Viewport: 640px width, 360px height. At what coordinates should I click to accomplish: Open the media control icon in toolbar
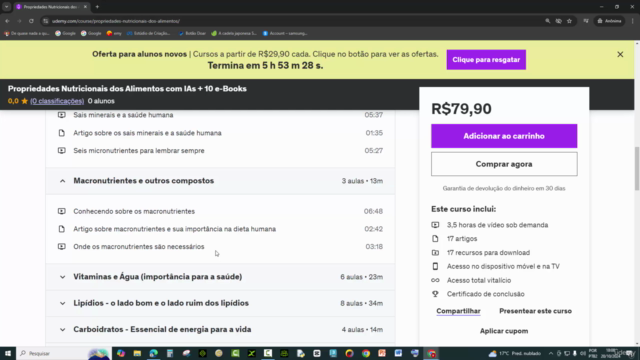tap(586, 21)
